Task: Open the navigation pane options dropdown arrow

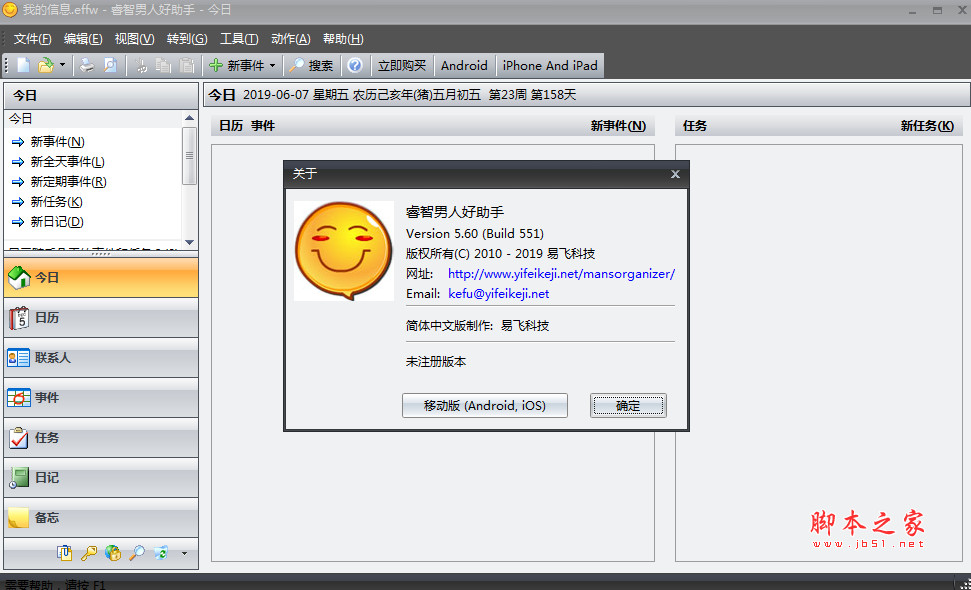Action: [x=185, y=553]
